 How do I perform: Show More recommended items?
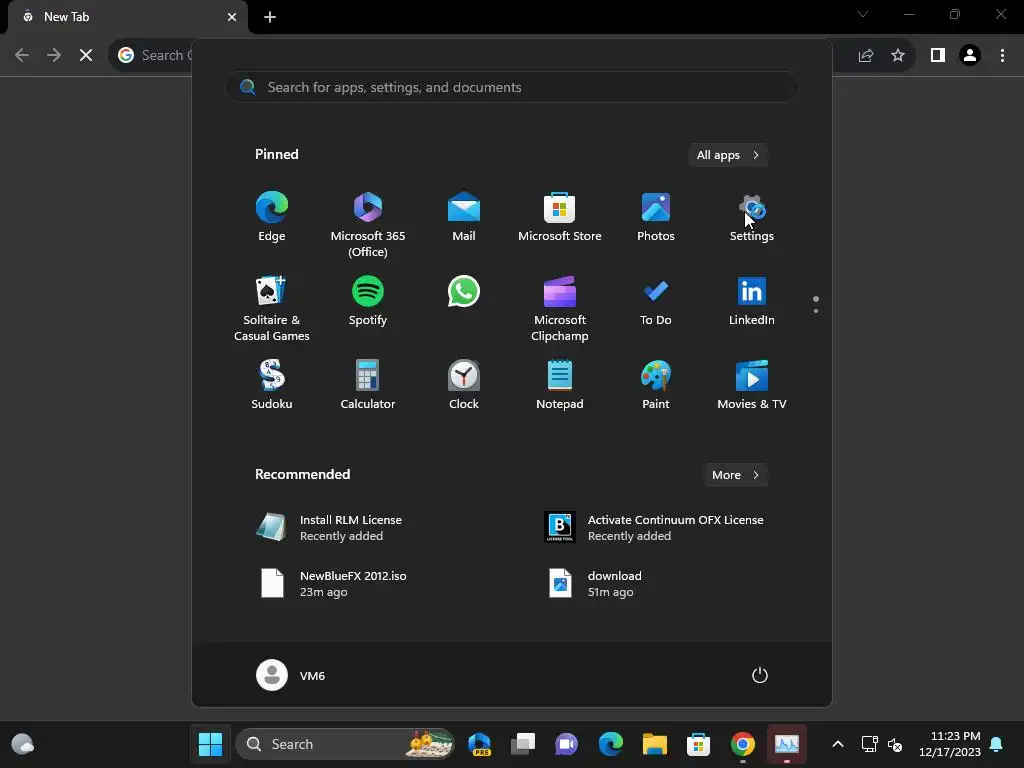click(735, 475)
